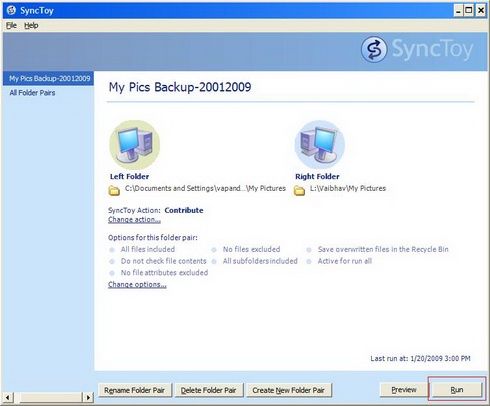Screen dimensions: 490x406
Task: Open the Help menu
Action: pos(31,25)
